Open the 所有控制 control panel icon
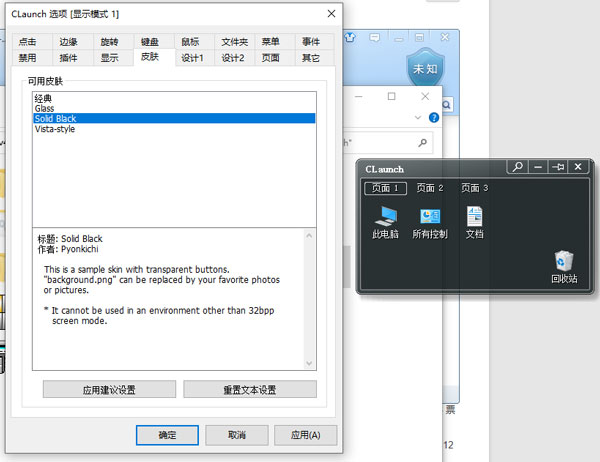 click(x=430, y=222)
